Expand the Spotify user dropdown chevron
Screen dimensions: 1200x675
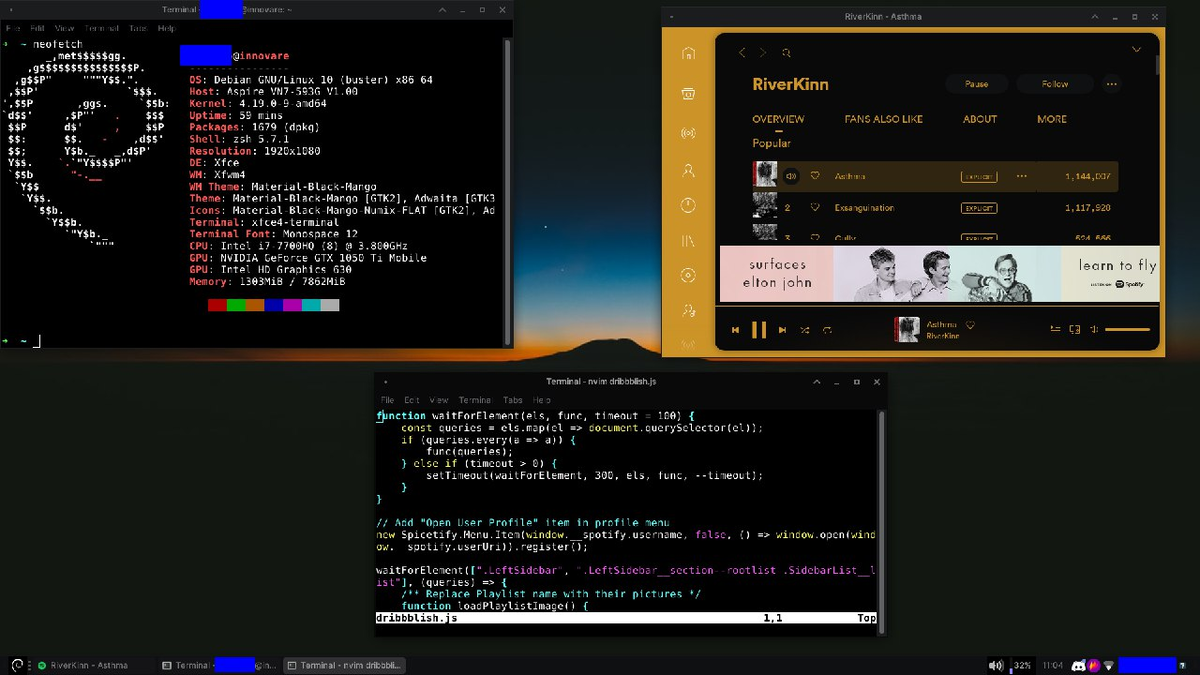pyautogui.click(x=1136, y=50)
